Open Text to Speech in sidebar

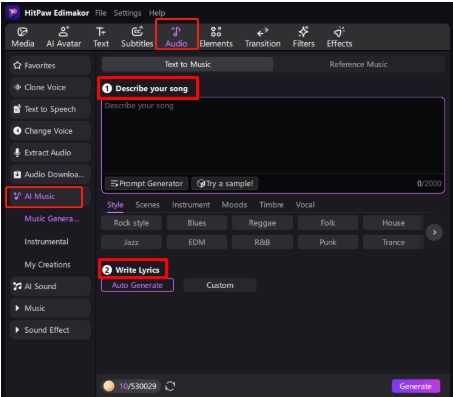50,109
